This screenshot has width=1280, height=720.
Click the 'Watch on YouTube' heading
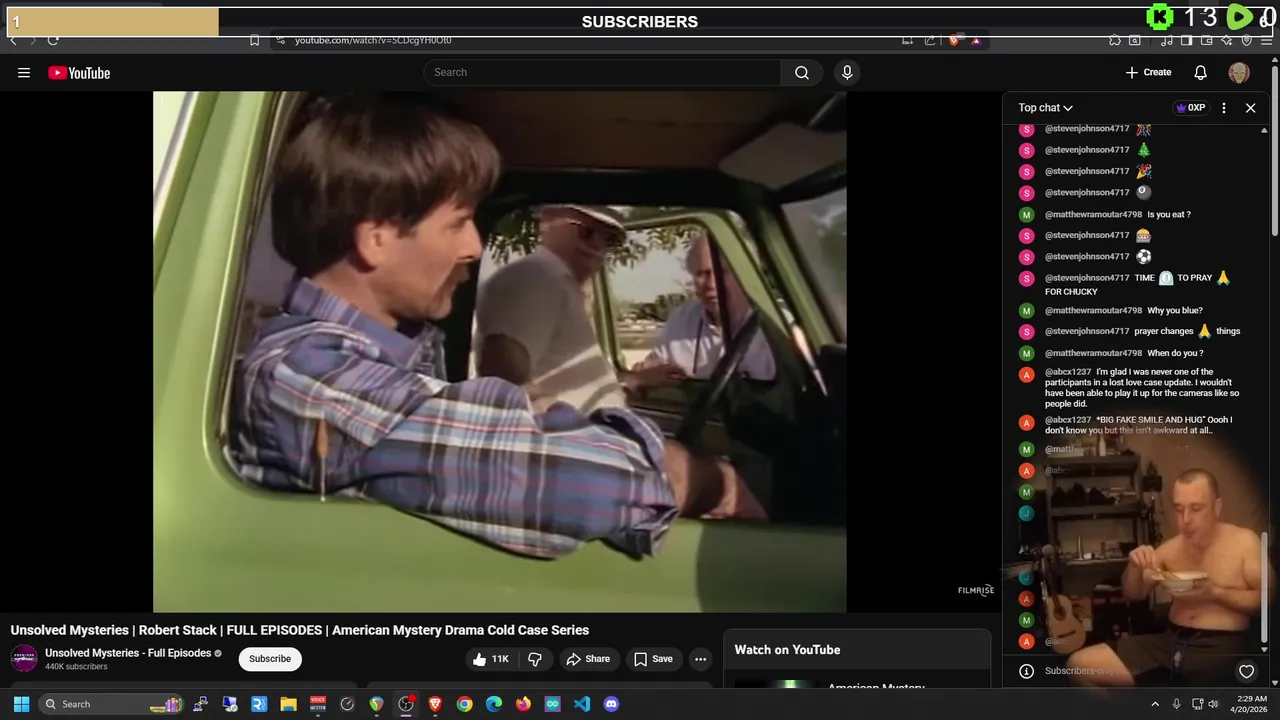(787, 650)
